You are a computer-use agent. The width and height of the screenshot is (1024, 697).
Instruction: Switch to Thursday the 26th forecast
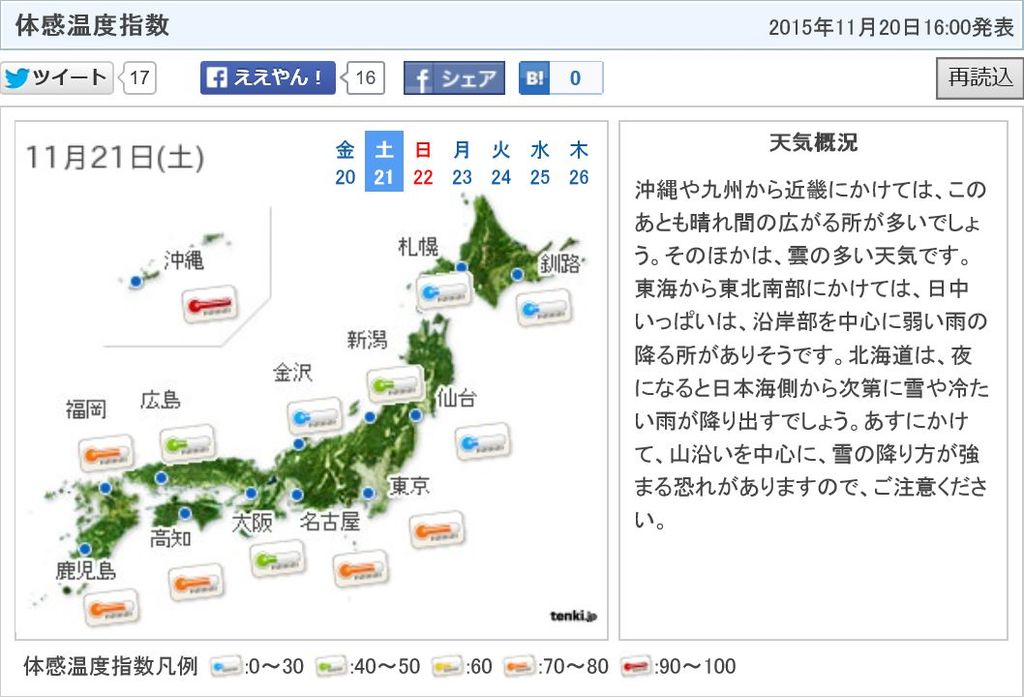pyautogui.click(x=578, y=162)
